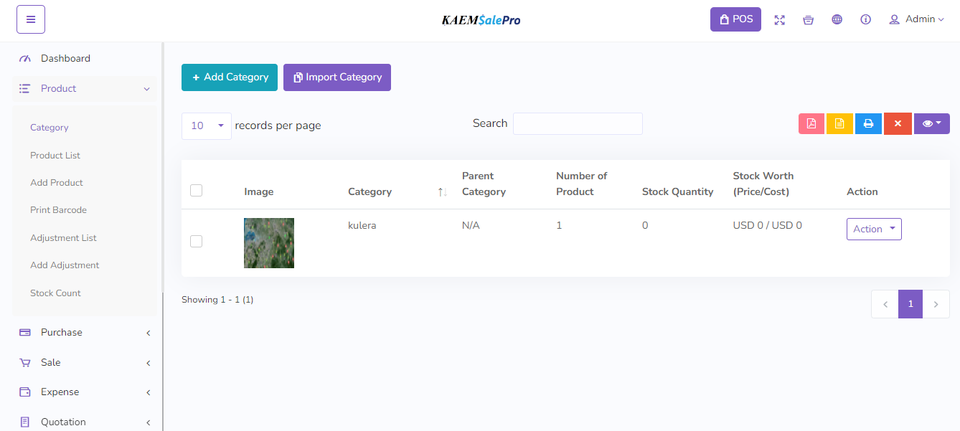Open the records per page dropdown
The image size is (960, 431).
coord(206,126)
